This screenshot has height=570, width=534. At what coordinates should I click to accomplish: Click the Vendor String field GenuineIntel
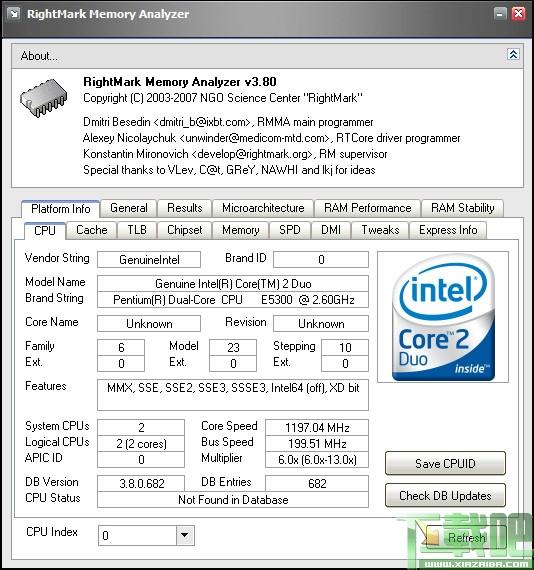(149, 260)
